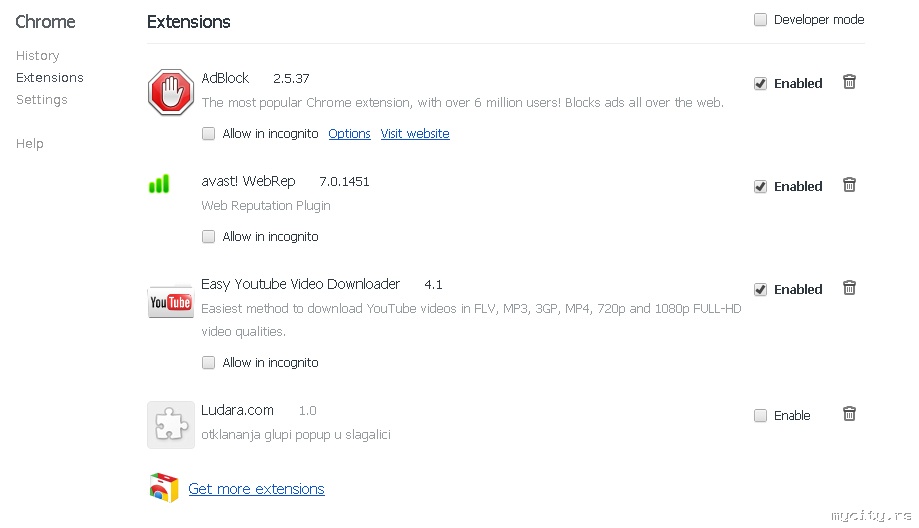This screenshot has width=919, height=528.
Task: Click the Chrome Web Store icon
Action: (164, 487)
